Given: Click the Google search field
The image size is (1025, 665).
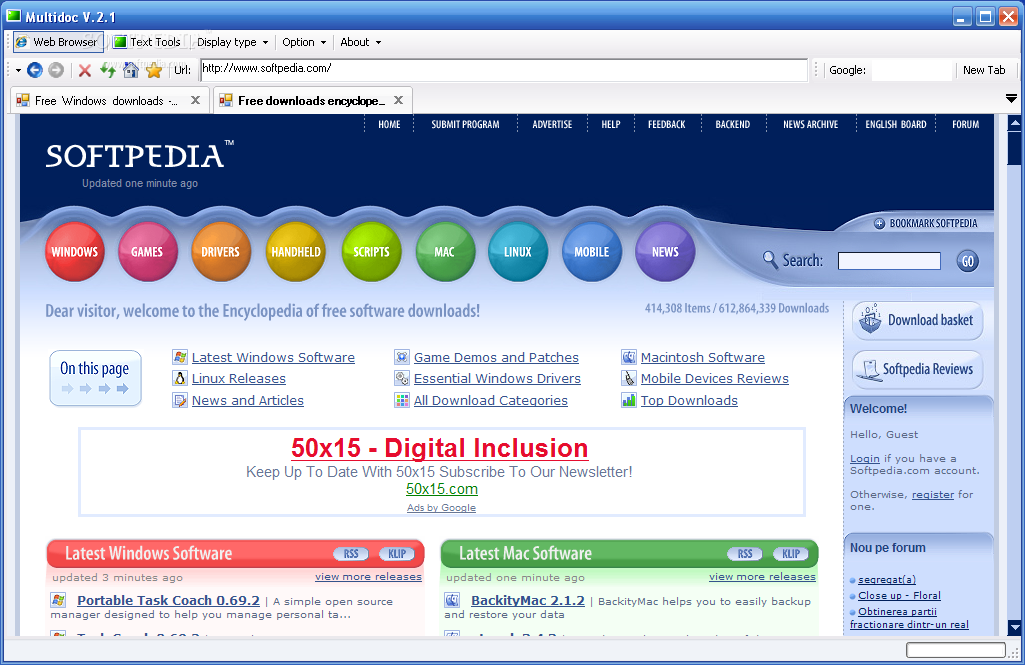Looking at the screenshot, I should [x=912, y=70].
